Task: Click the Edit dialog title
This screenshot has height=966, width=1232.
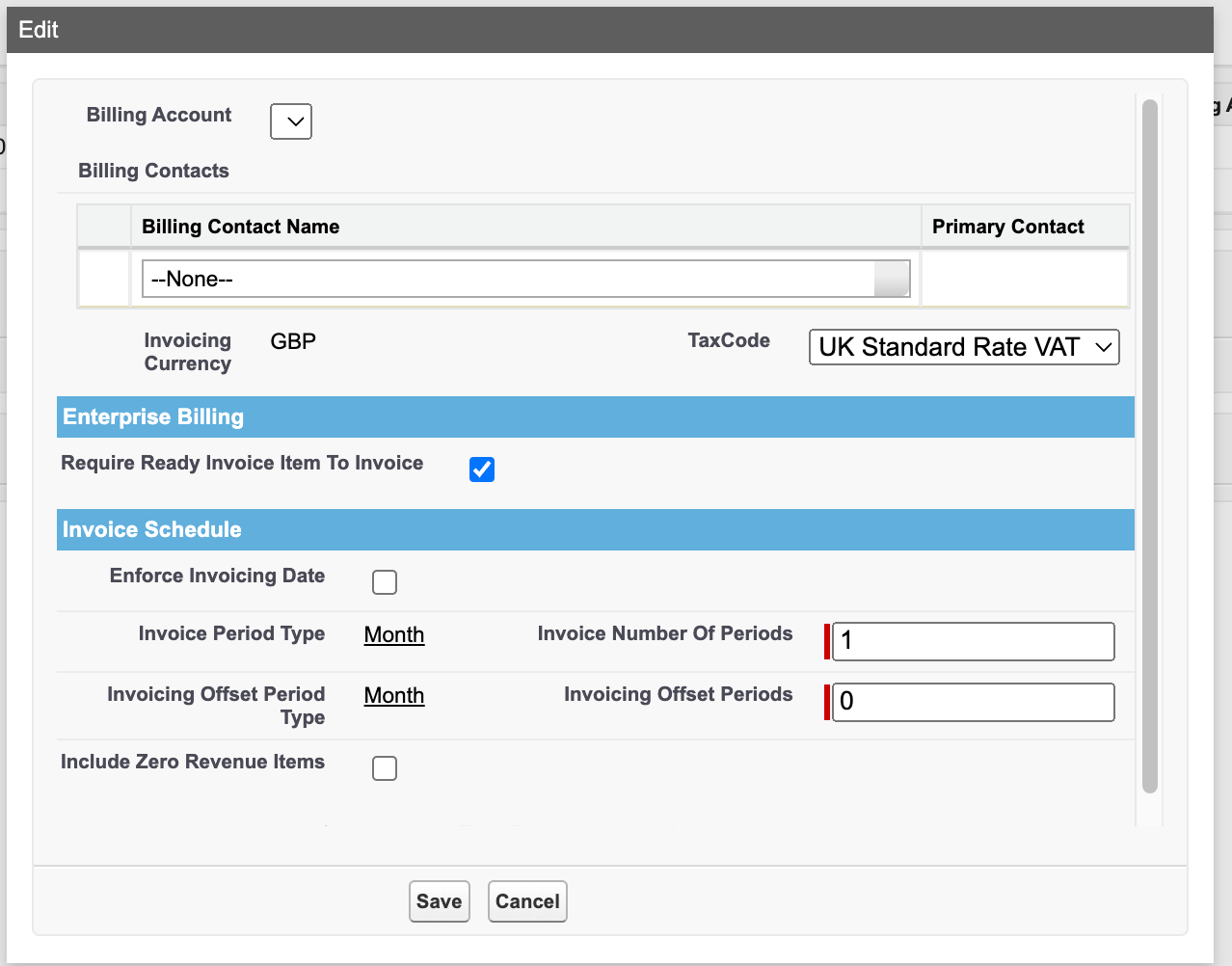Action: point(39,30)
